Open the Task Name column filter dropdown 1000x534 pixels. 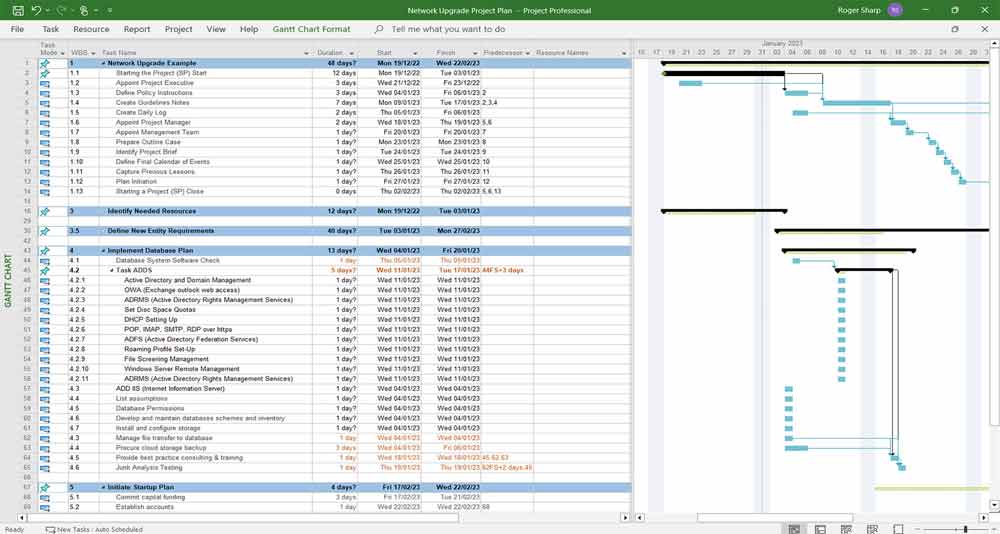(307, 53)
